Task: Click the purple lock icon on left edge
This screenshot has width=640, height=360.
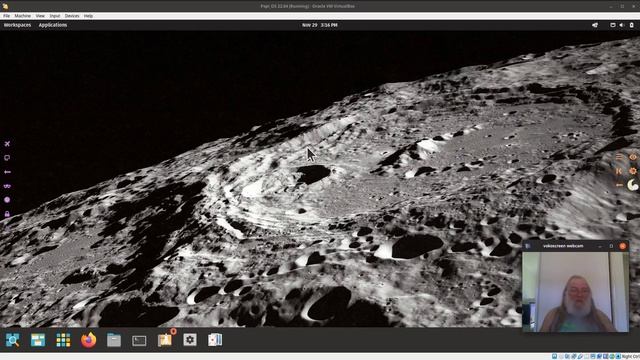Action: click(x=7, y=214)
